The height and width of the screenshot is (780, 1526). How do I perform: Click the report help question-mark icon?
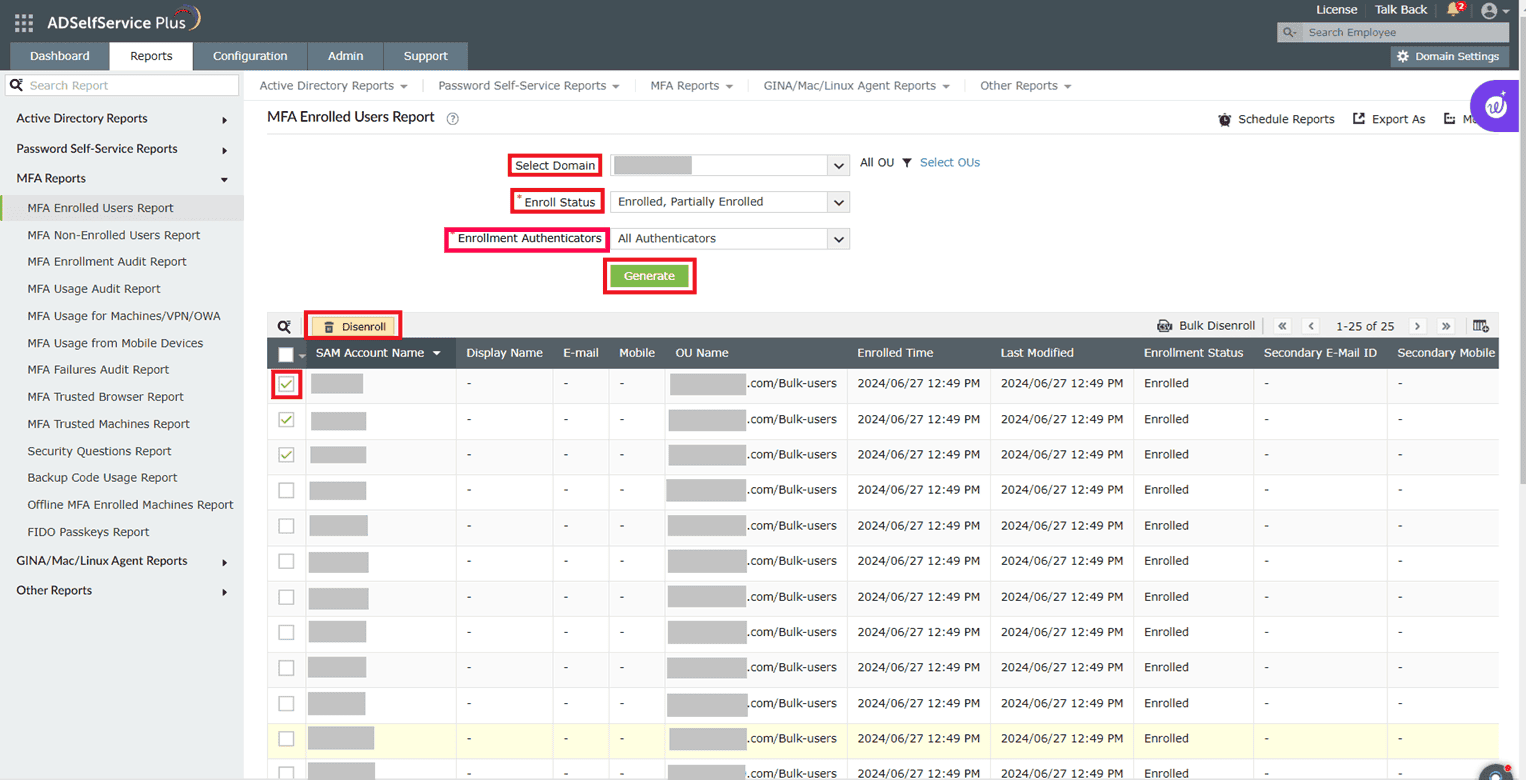click(452, 118)
